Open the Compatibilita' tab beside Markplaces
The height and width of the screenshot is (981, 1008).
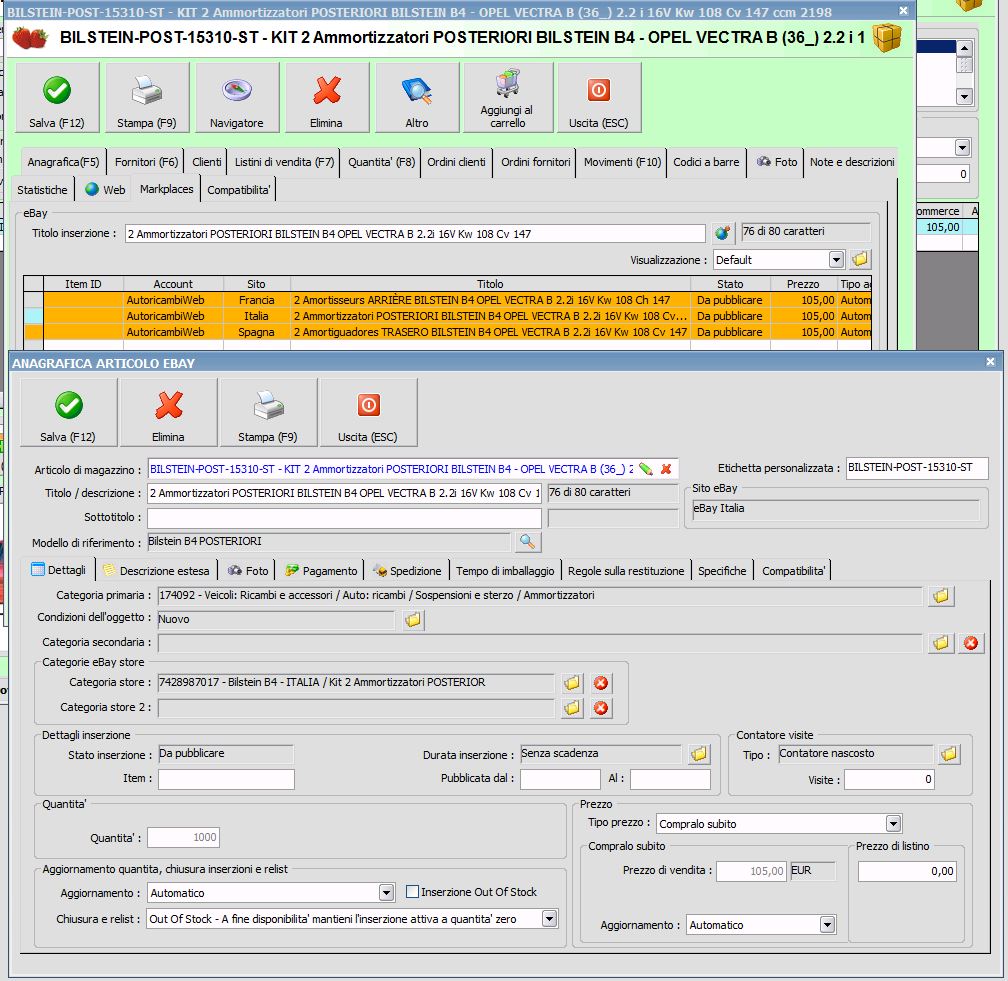238,190
